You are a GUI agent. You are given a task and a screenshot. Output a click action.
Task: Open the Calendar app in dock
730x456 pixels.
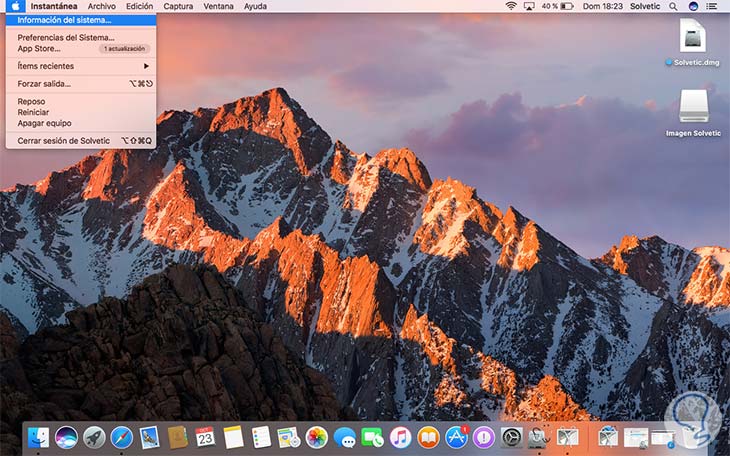click(206, 437)
